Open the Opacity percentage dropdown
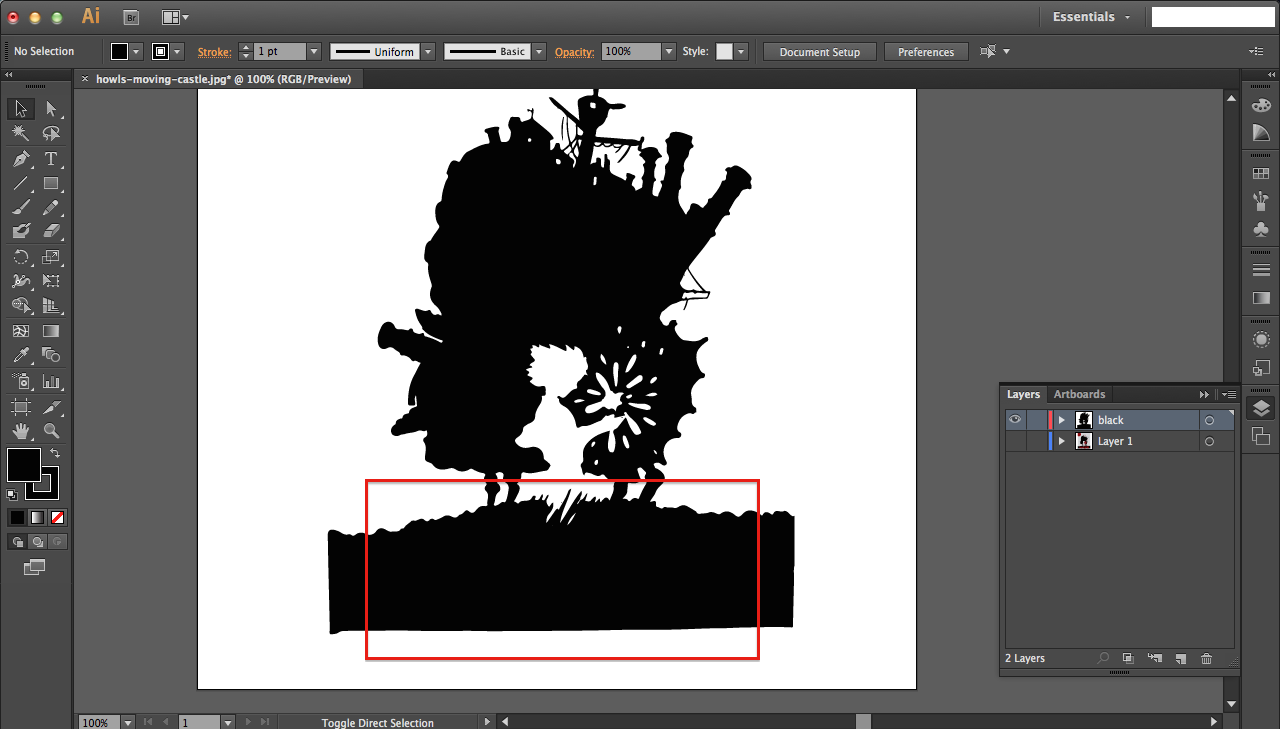Viewport: 1280px width, 729px height. (x=668, y=51)
